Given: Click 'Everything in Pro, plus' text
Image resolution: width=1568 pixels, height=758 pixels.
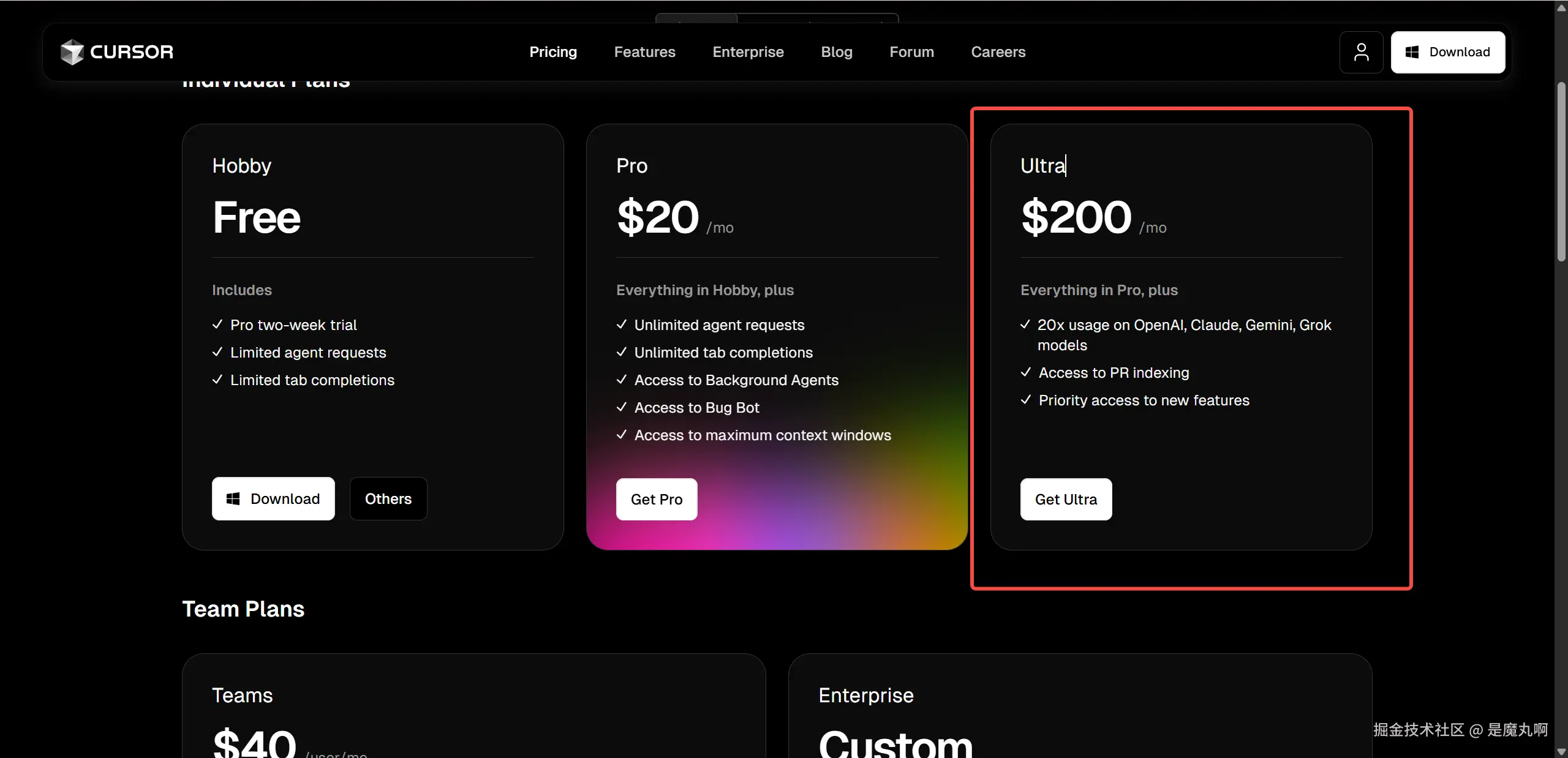Looking at the screenshot, I should click(x=1099, y=290).
